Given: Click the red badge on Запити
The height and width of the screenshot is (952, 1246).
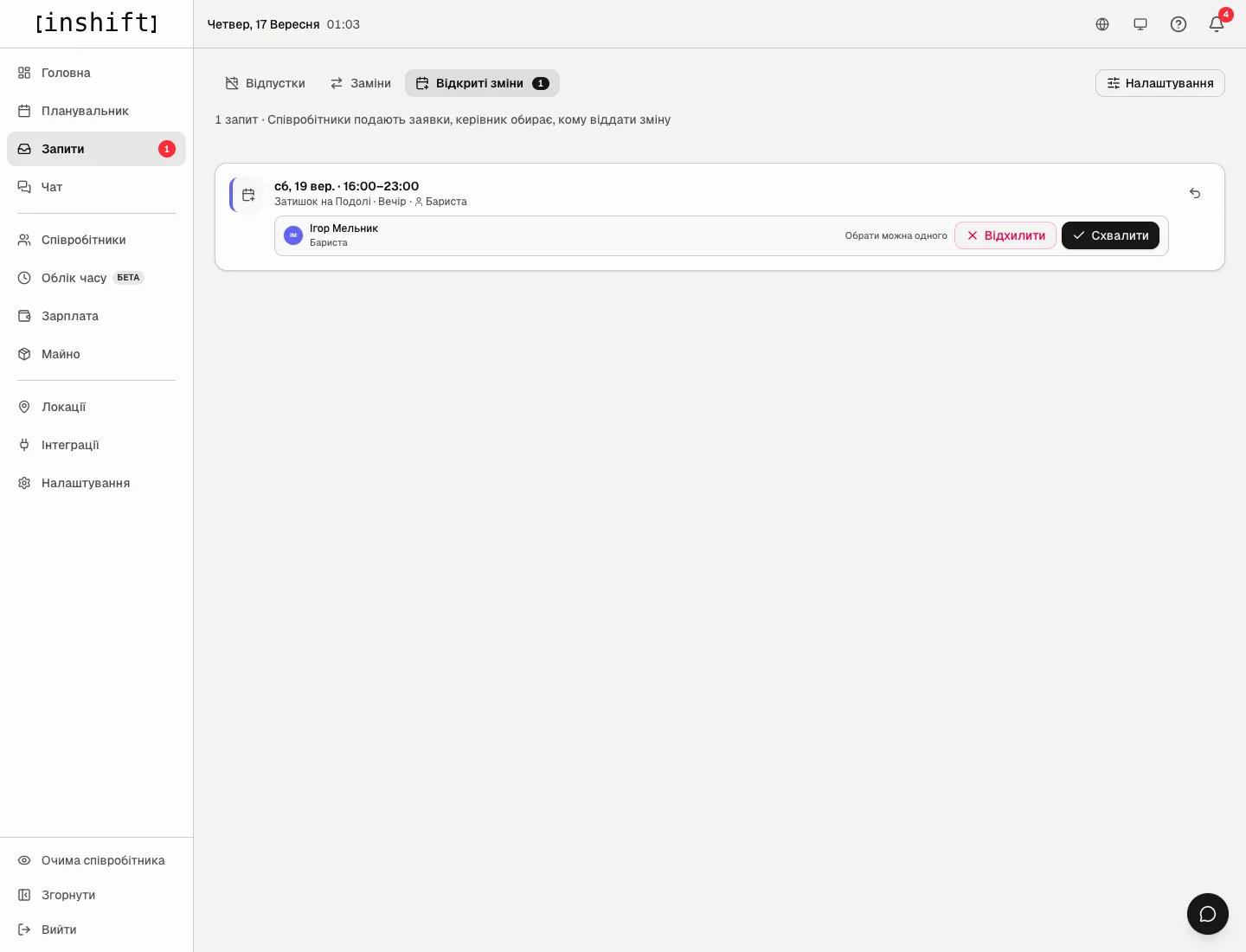Looking at the screenshot, I should (167, 149).
